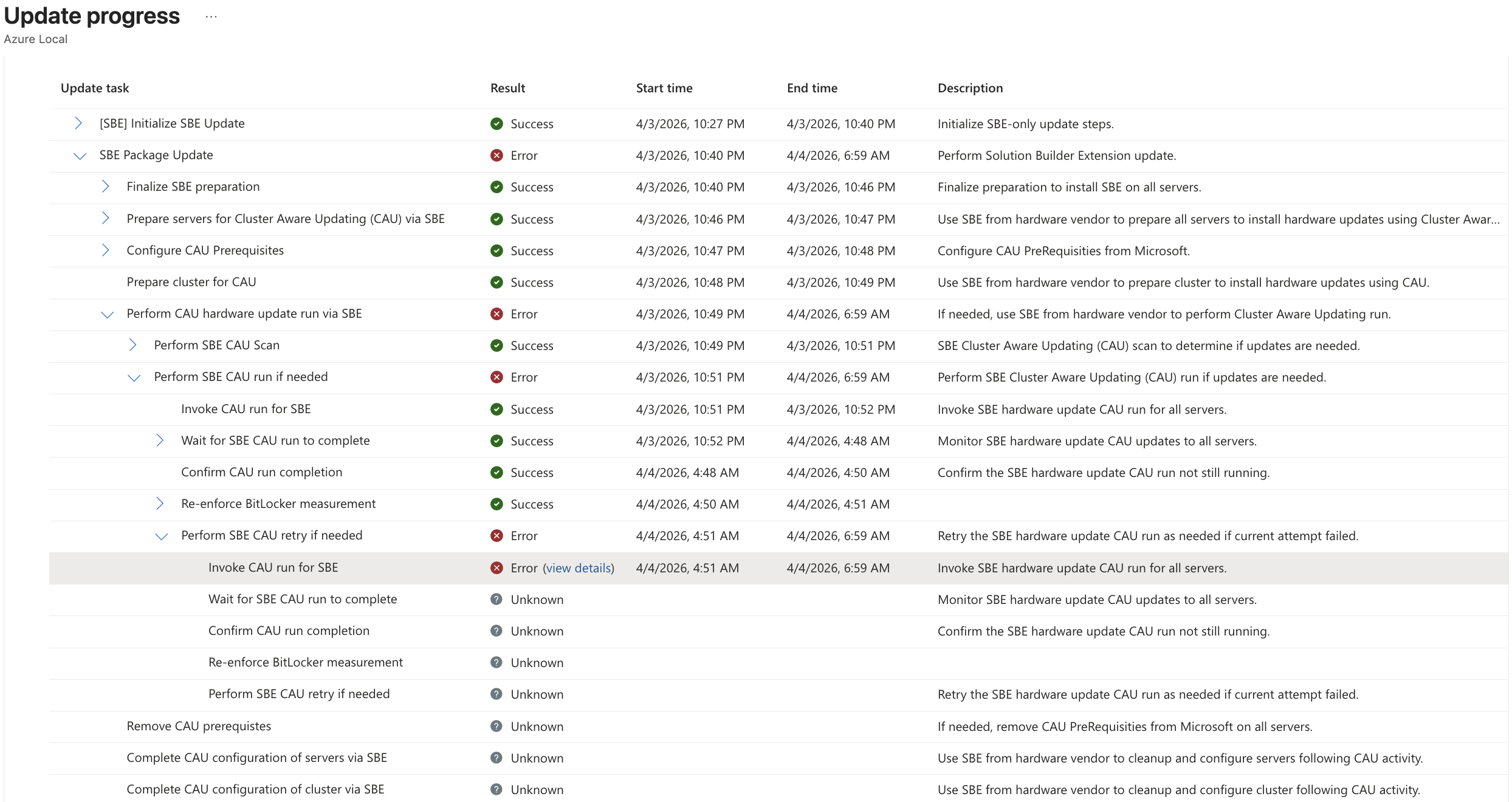
Task: Expand Perform SBE CAU Scan task
Action: pos(133,345)
